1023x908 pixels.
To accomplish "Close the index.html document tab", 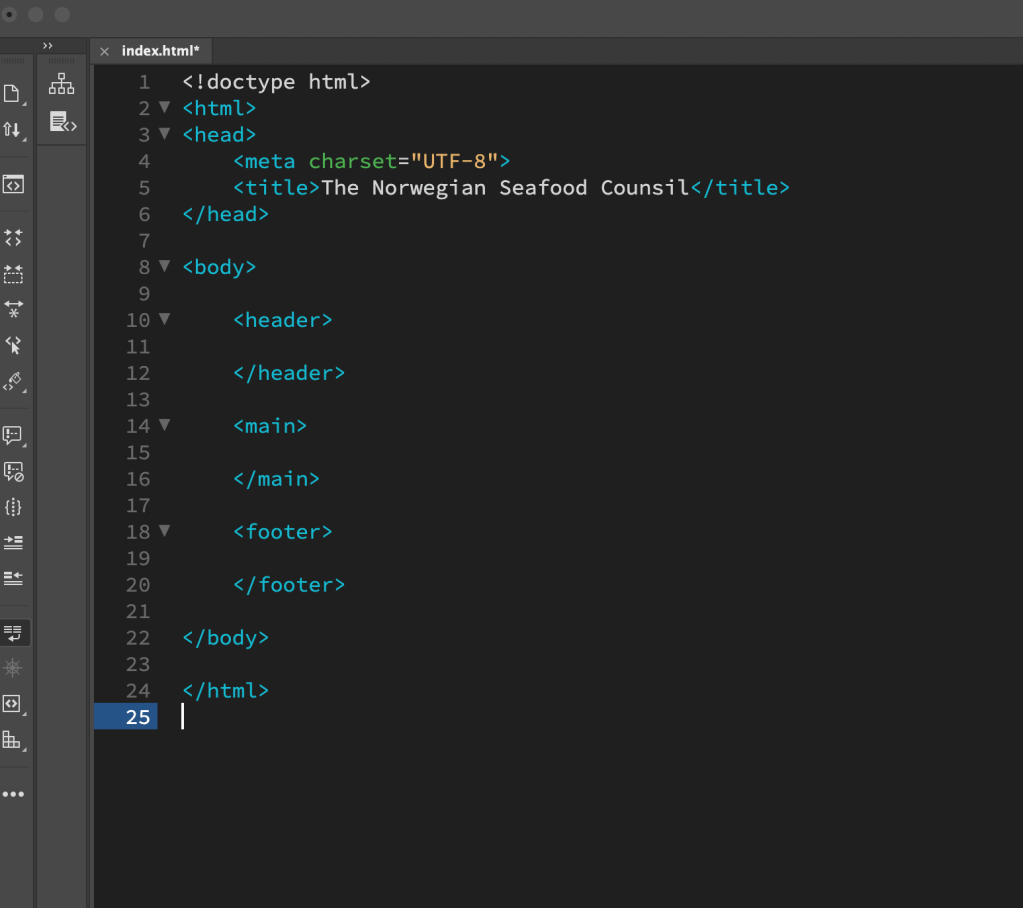I will click(x=104, y=52).
